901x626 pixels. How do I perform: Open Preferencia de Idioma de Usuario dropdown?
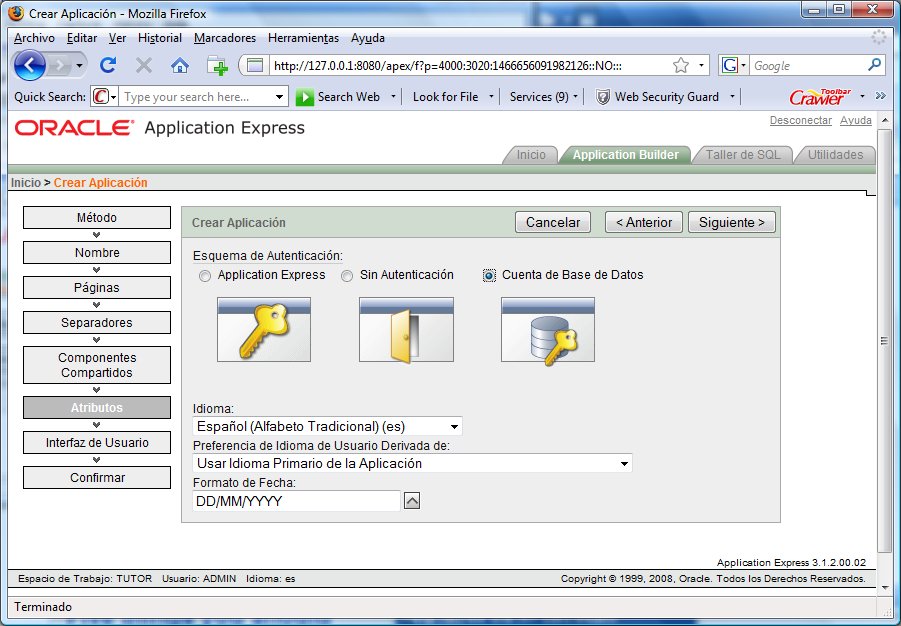[x=412, y=463]
